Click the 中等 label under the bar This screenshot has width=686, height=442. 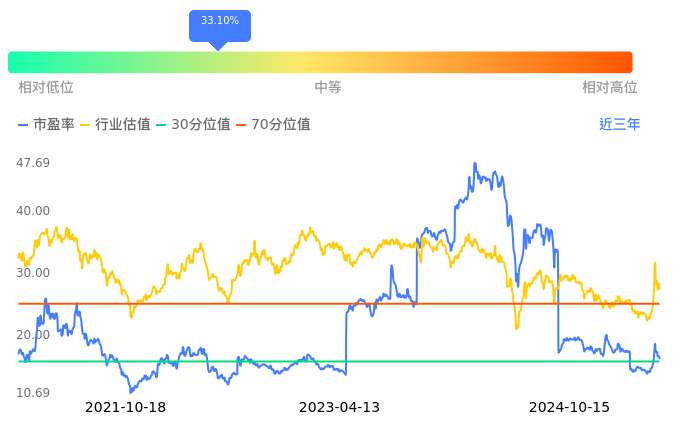[328, 88]
